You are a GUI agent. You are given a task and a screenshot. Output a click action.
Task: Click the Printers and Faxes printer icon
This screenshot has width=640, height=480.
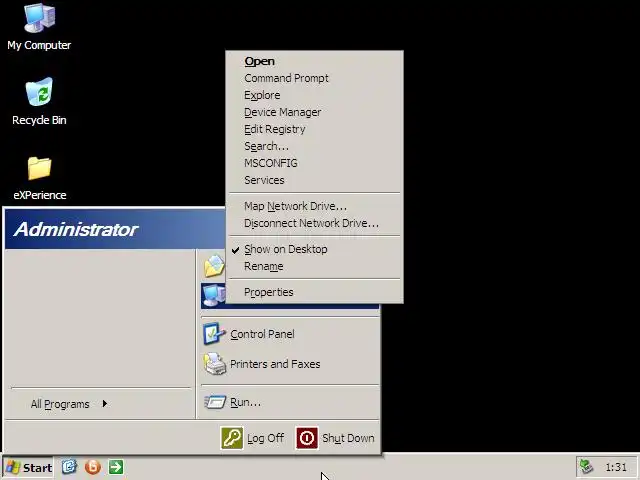pos(215,364)
